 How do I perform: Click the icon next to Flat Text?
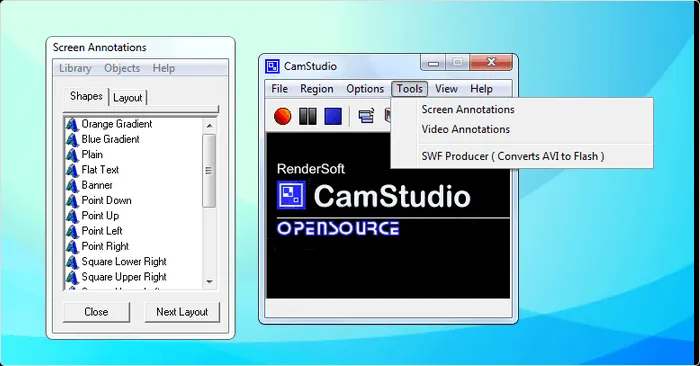coord(72,170)
